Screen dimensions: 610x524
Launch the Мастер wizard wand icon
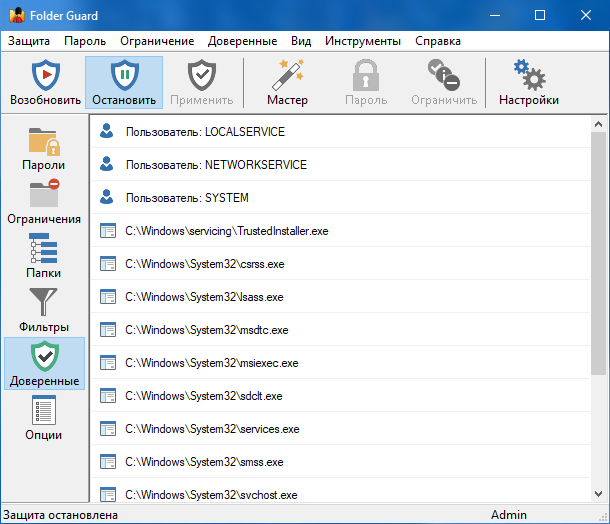coord(287,76)
